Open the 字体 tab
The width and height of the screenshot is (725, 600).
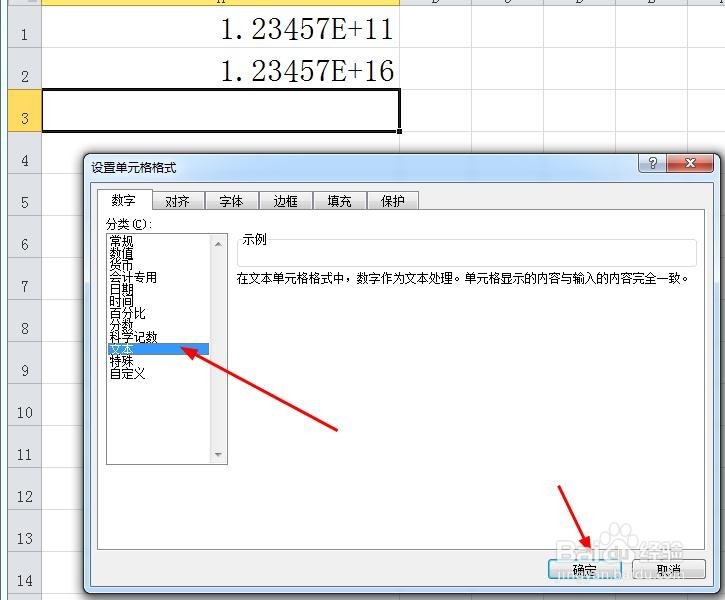coord(232,201)
